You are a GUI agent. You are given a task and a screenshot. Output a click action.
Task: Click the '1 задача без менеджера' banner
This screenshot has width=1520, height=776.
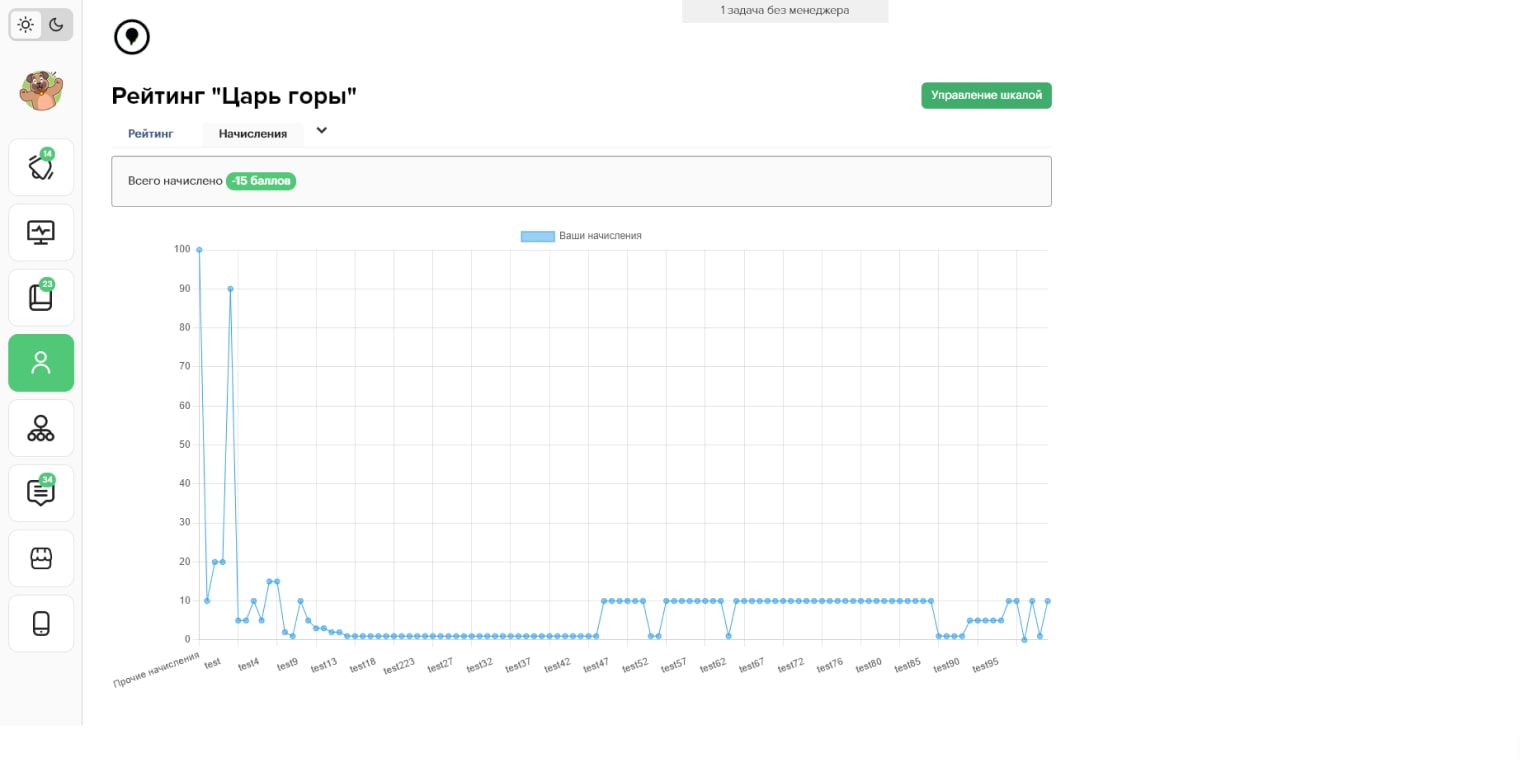784,11
